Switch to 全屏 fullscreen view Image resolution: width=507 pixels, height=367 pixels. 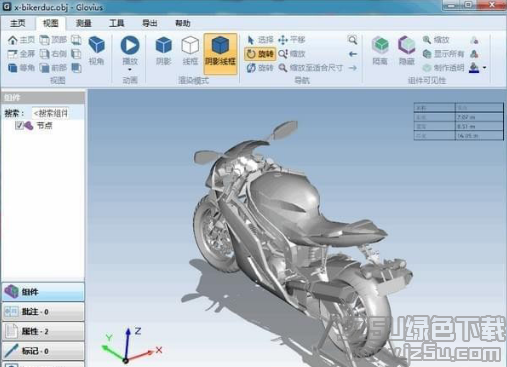click(21, 54)
